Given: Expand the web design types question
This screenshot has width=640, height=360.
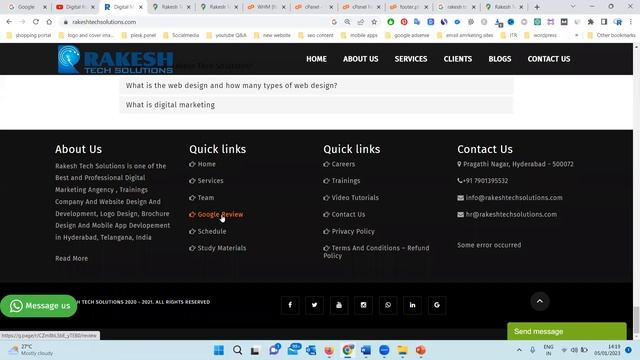Looking at the screenshot, I should click(316, 85).
